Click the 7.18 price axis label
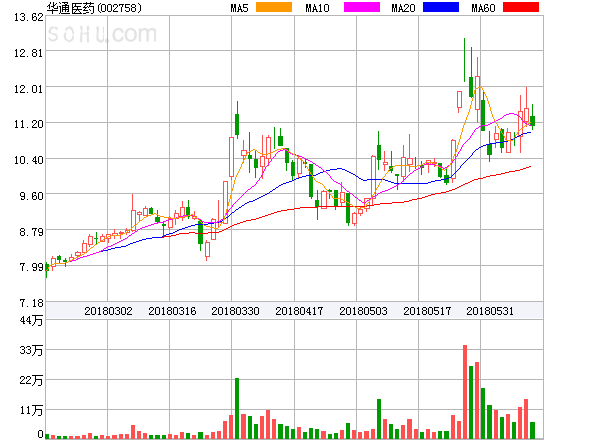Viewport: 600px width, 440px height. click(31, 303)
